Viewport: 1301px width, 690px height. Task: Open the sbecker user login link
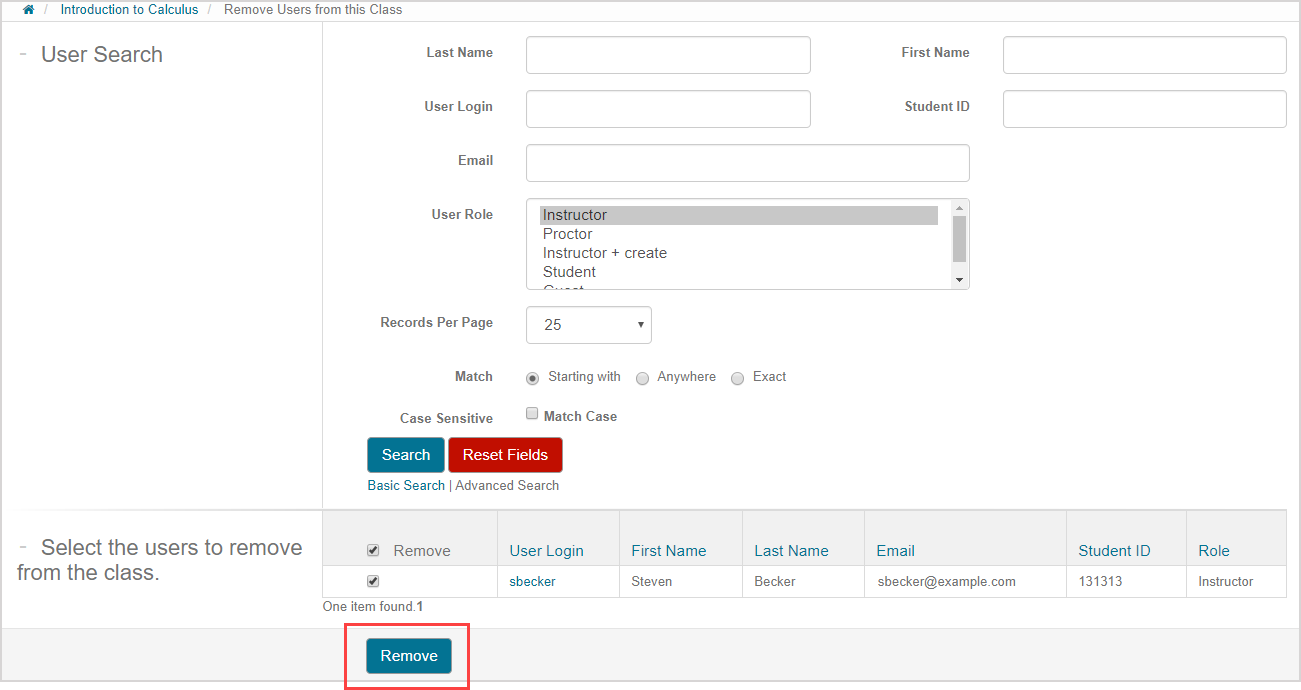pos(531,581)
